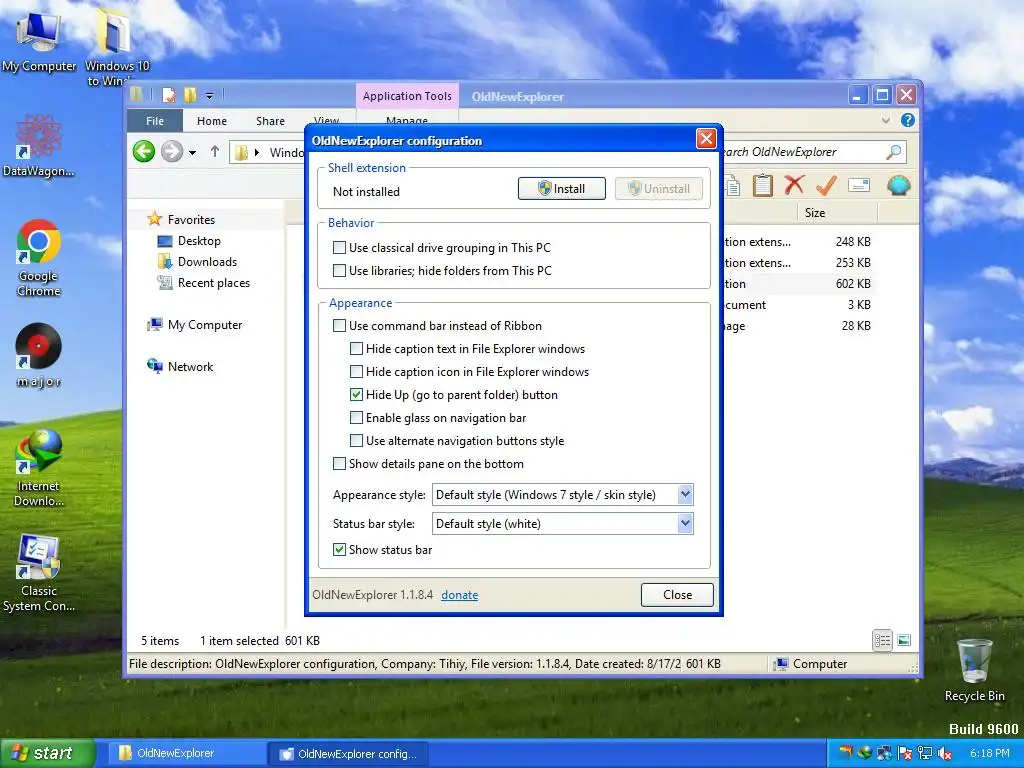Click the teal shell toolbar icon
The width and height of the screenshot is (1024, 768).
pyautogui.click(x=899, y=185)
